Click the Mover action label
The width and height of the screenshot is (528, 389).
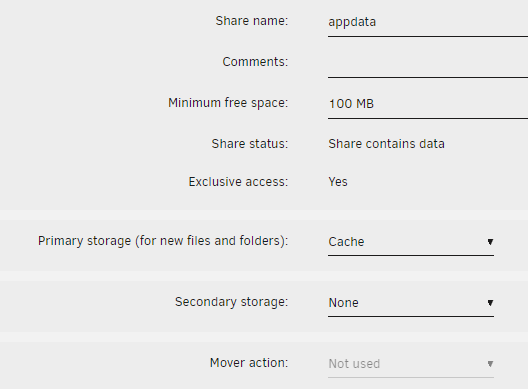tap(249, 363)
